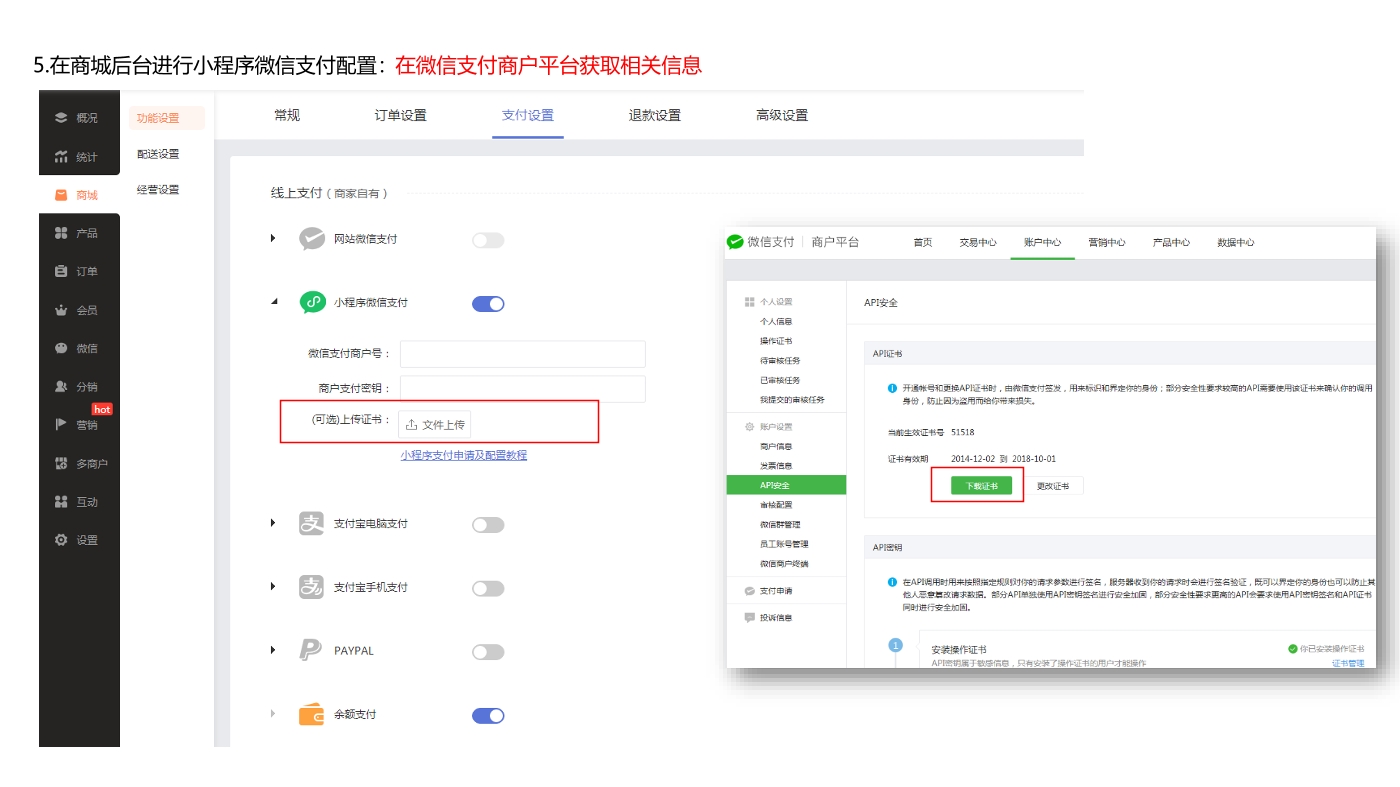Open the 证书管理 link
1400x787 pixels.
[1348, 663]
